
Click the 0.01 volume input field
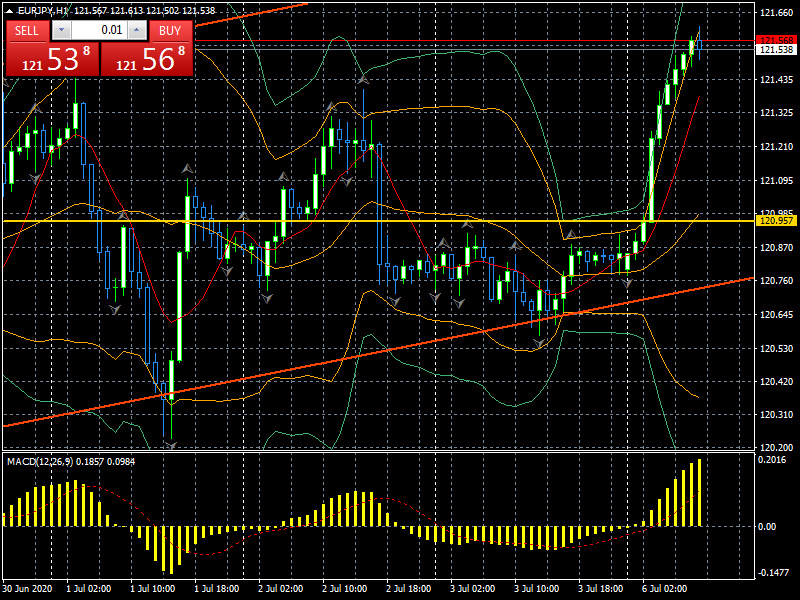click(x=98, y=30)
